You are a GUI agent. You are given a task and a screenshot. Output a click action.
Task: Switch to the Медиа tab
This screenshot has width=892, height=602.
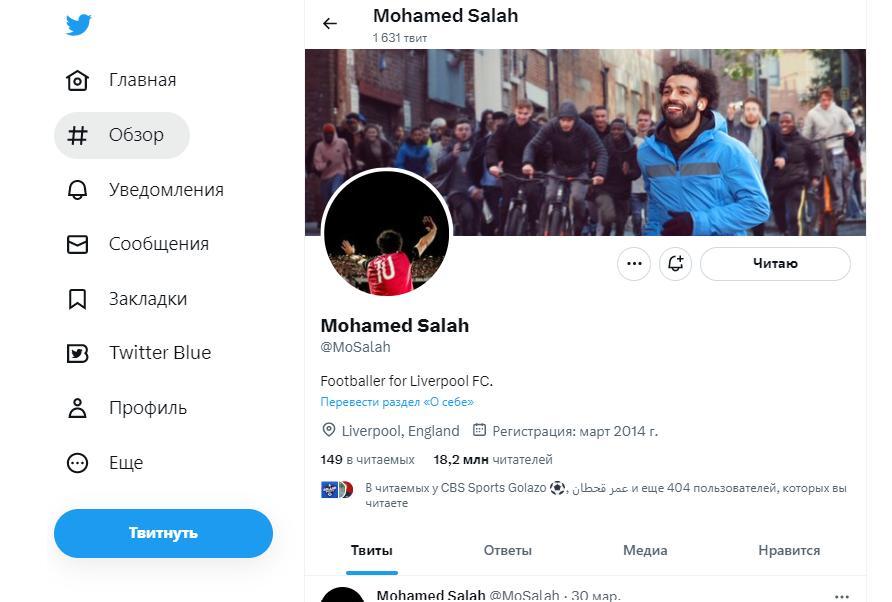645,550
